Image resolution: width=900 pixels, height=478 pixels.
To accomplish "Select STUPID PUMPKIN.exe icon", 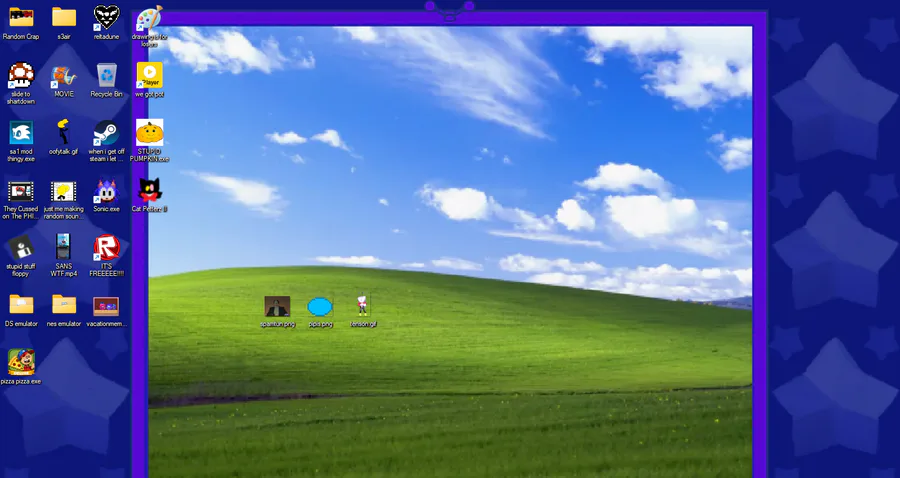I will [x=149, y=133].
